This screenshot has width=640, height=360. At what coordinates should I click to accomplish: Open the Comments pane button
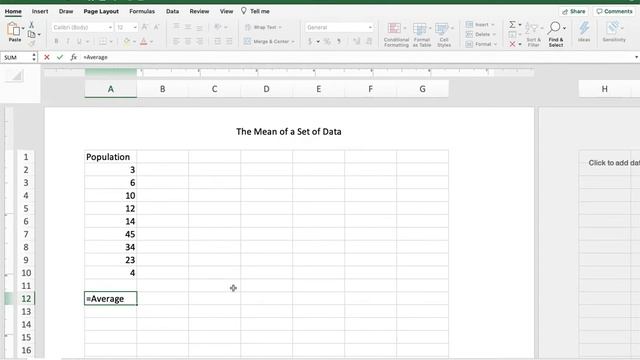[x=614, y=11]
